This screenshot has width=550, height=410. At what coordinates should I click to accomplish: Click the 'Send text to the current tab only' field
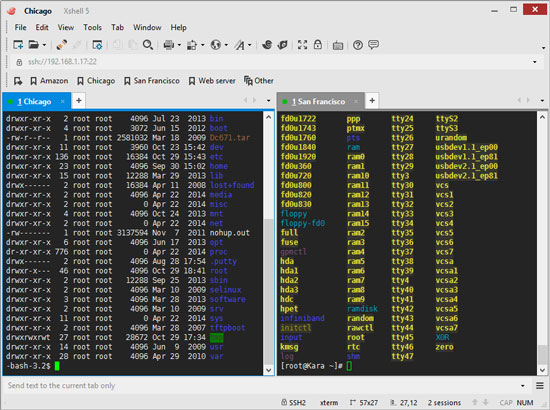click(x=261, y=386)
